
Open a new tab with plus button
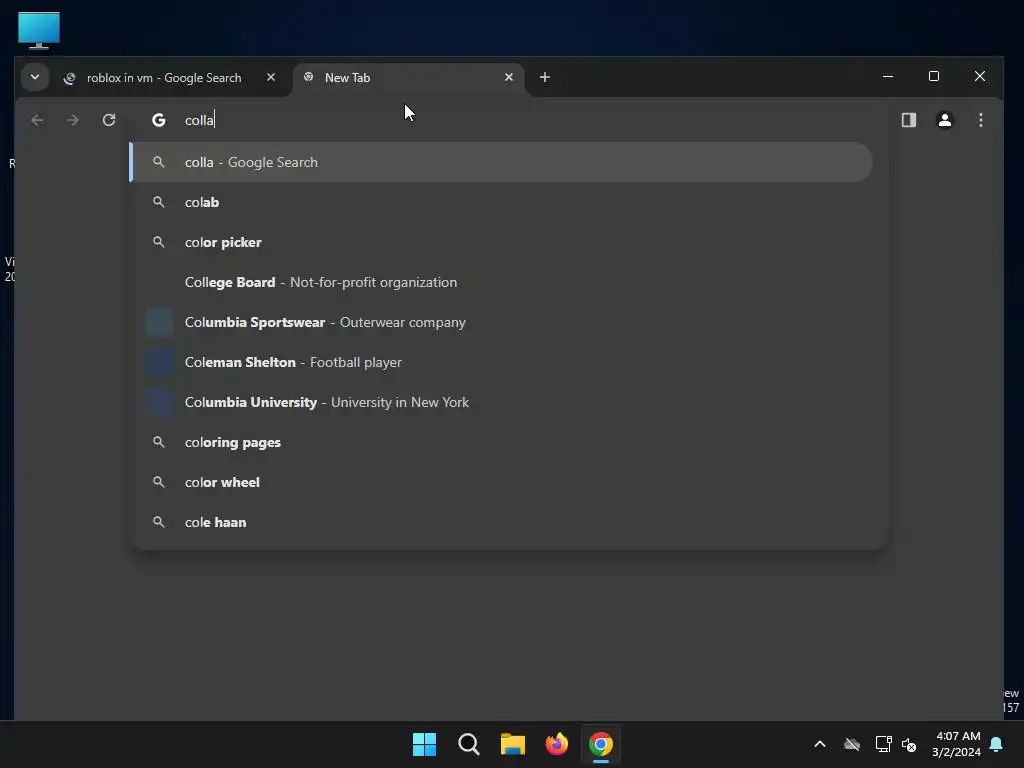click(545, 77)
